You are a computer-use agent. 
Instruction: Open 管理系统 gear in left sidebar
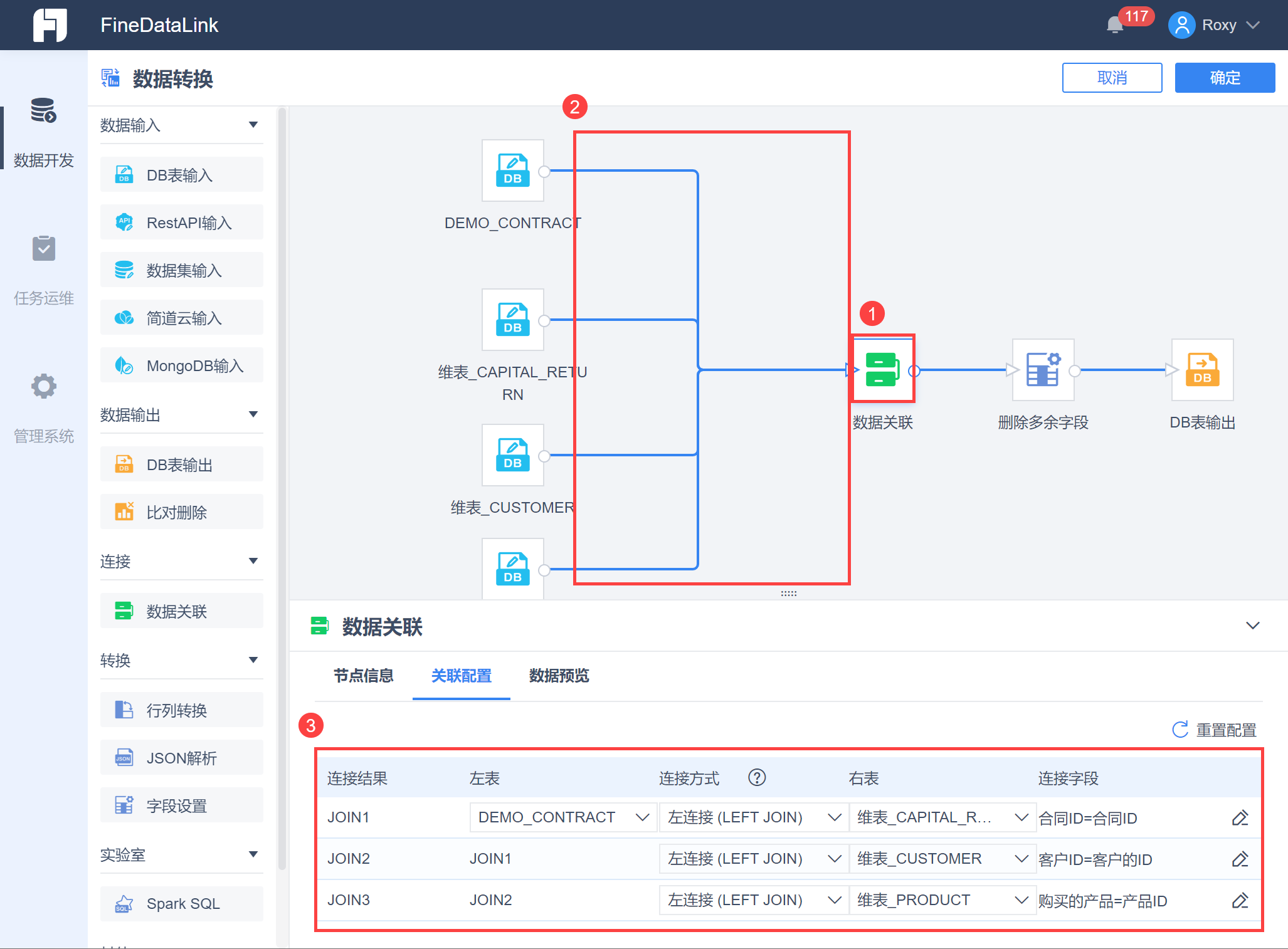[x=44, y=386]
